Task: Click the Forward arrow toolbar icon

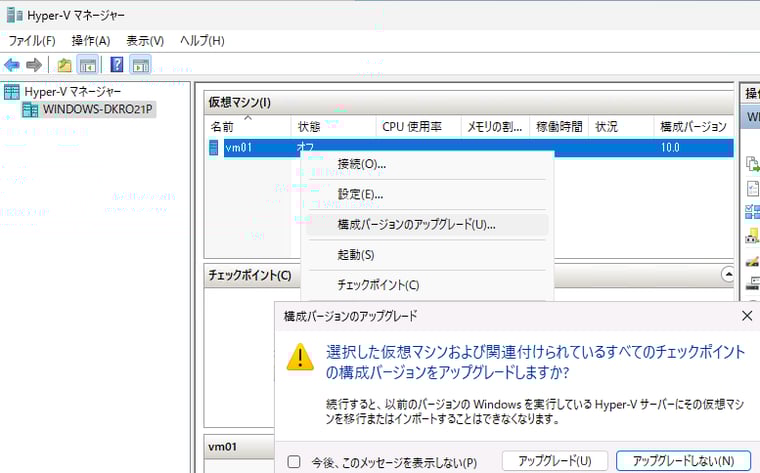Action: (x=33, y=64)
